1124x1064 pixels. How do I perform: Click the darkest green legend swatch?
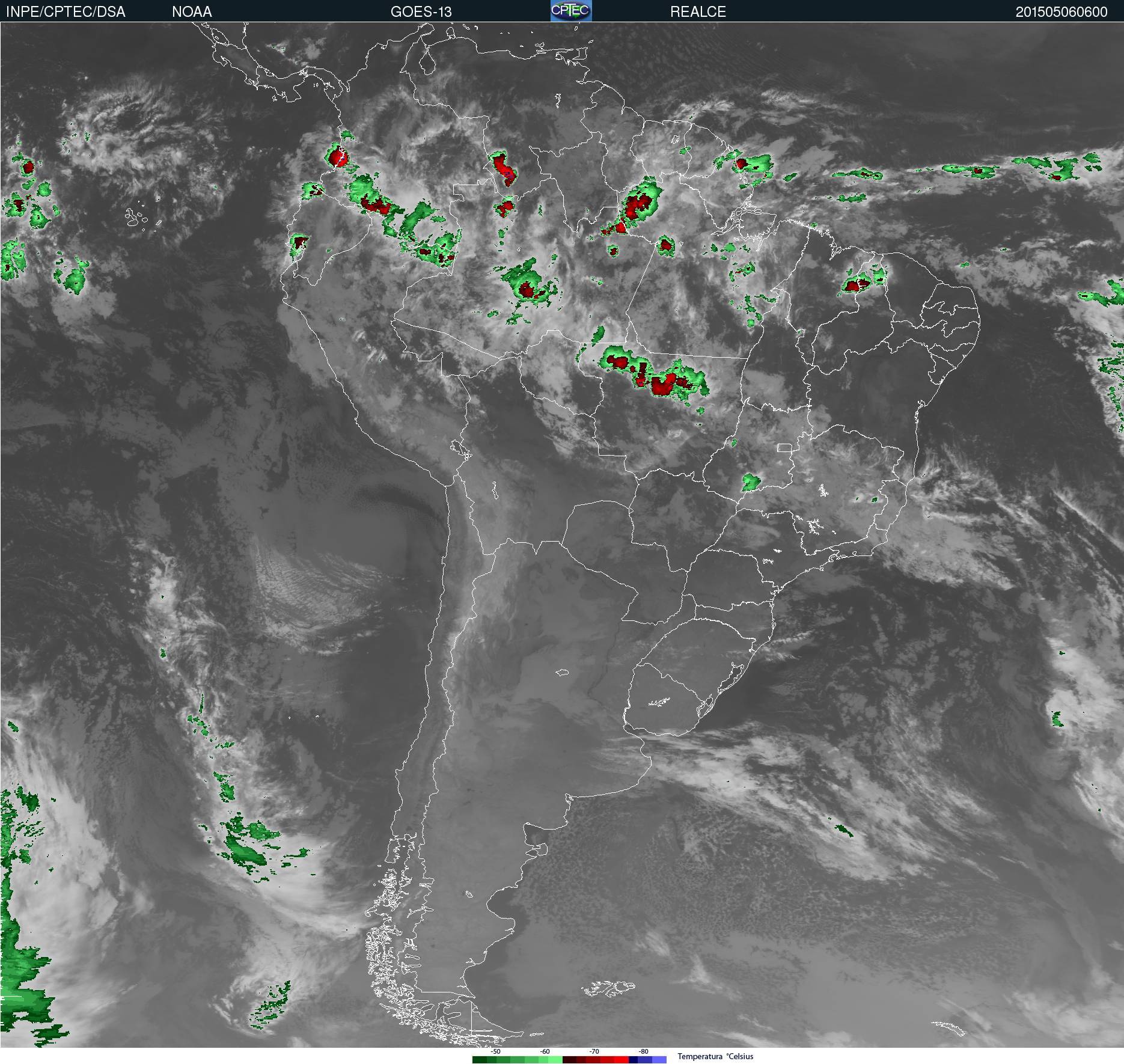pyautogui.click(x=480, y=1060)
